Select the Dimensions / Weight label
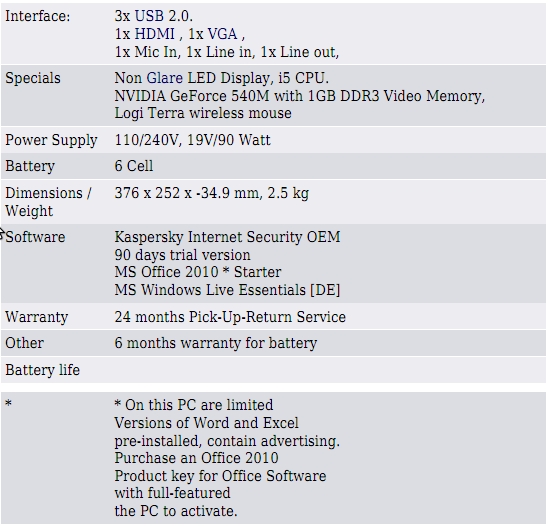 coord(48,202)
